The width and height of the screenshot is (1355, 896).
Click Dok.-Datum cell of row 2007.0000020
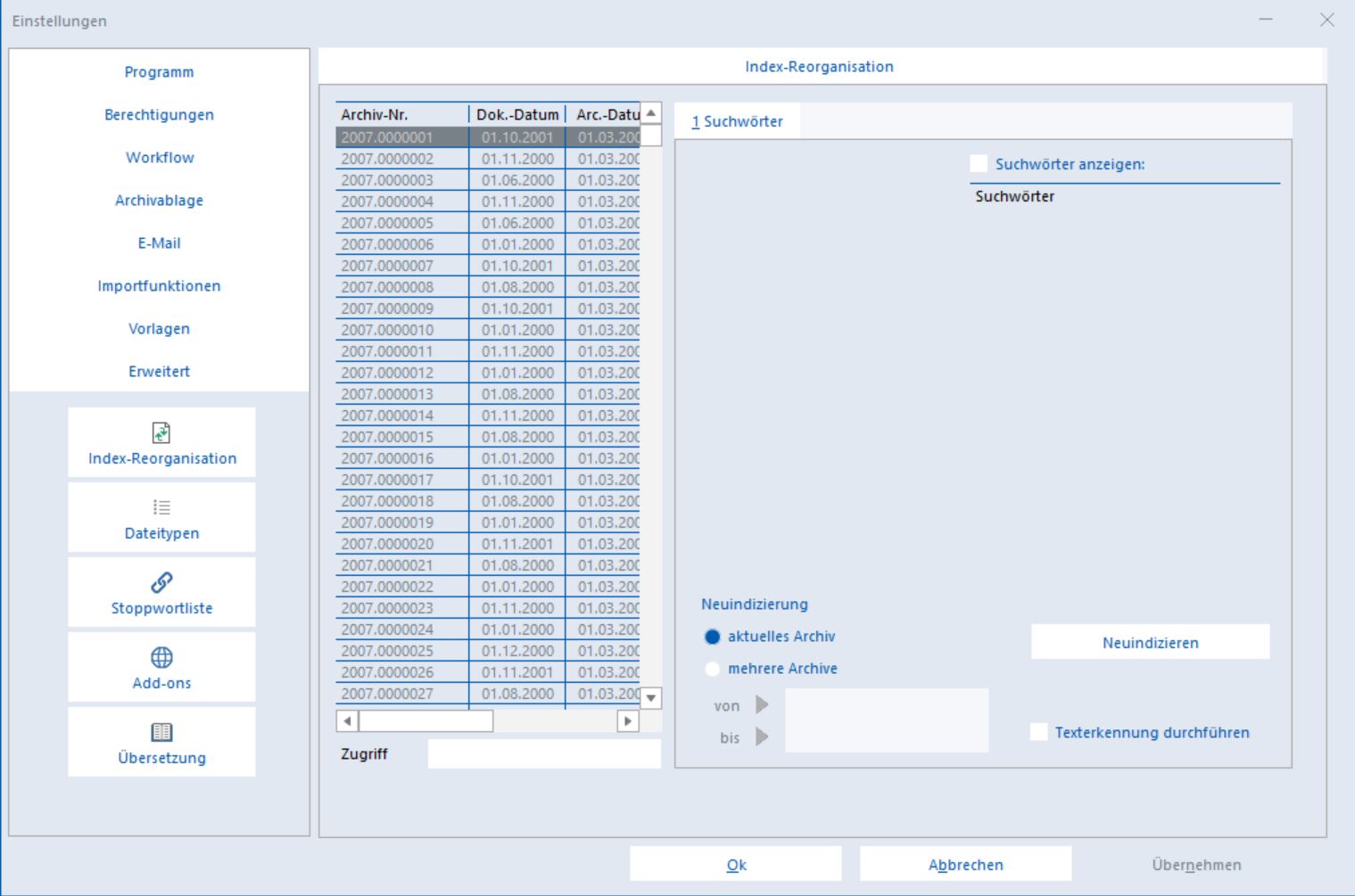coord(517,544)
